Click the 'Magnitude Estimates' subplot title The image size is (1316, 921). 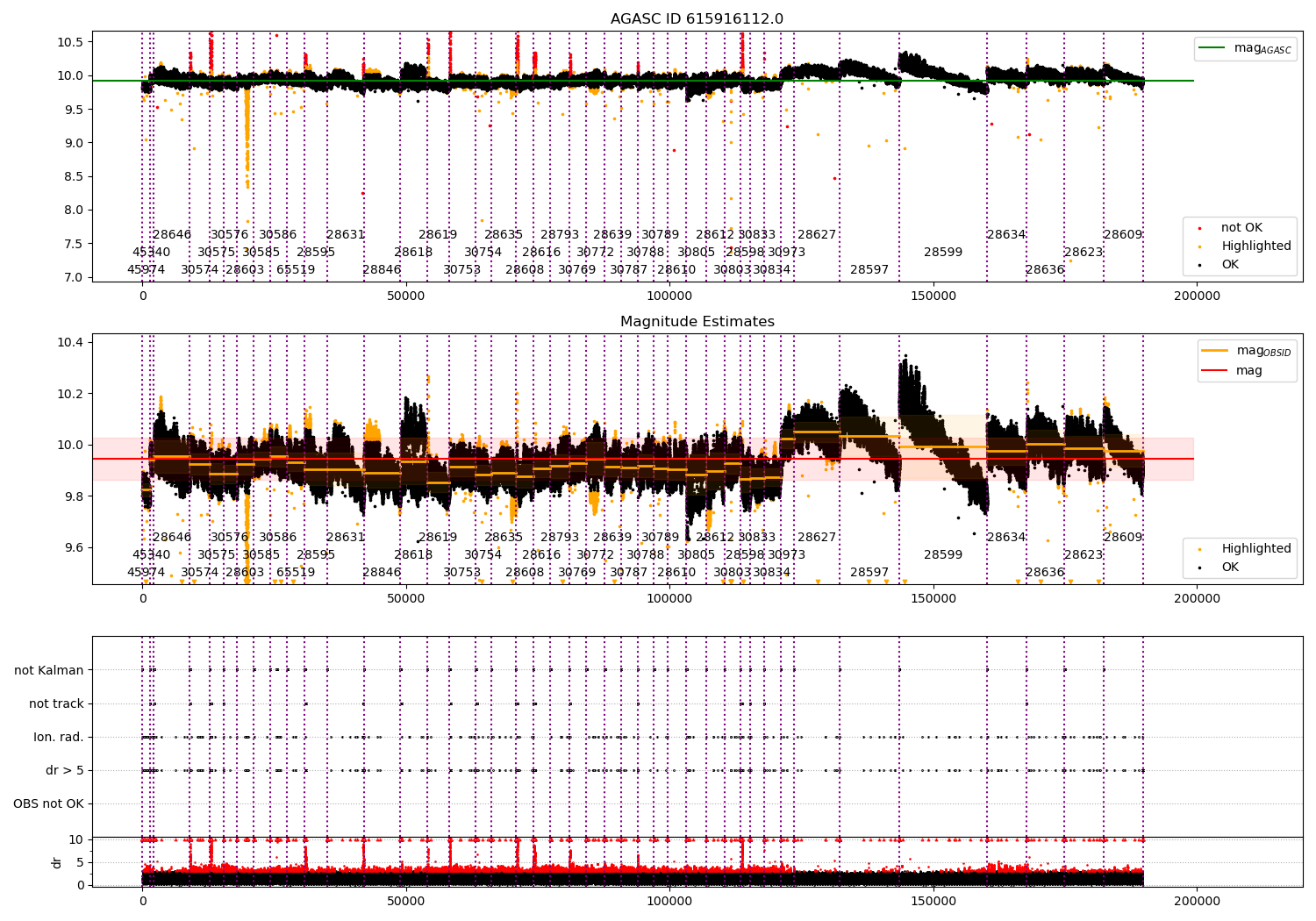[697, 322]
